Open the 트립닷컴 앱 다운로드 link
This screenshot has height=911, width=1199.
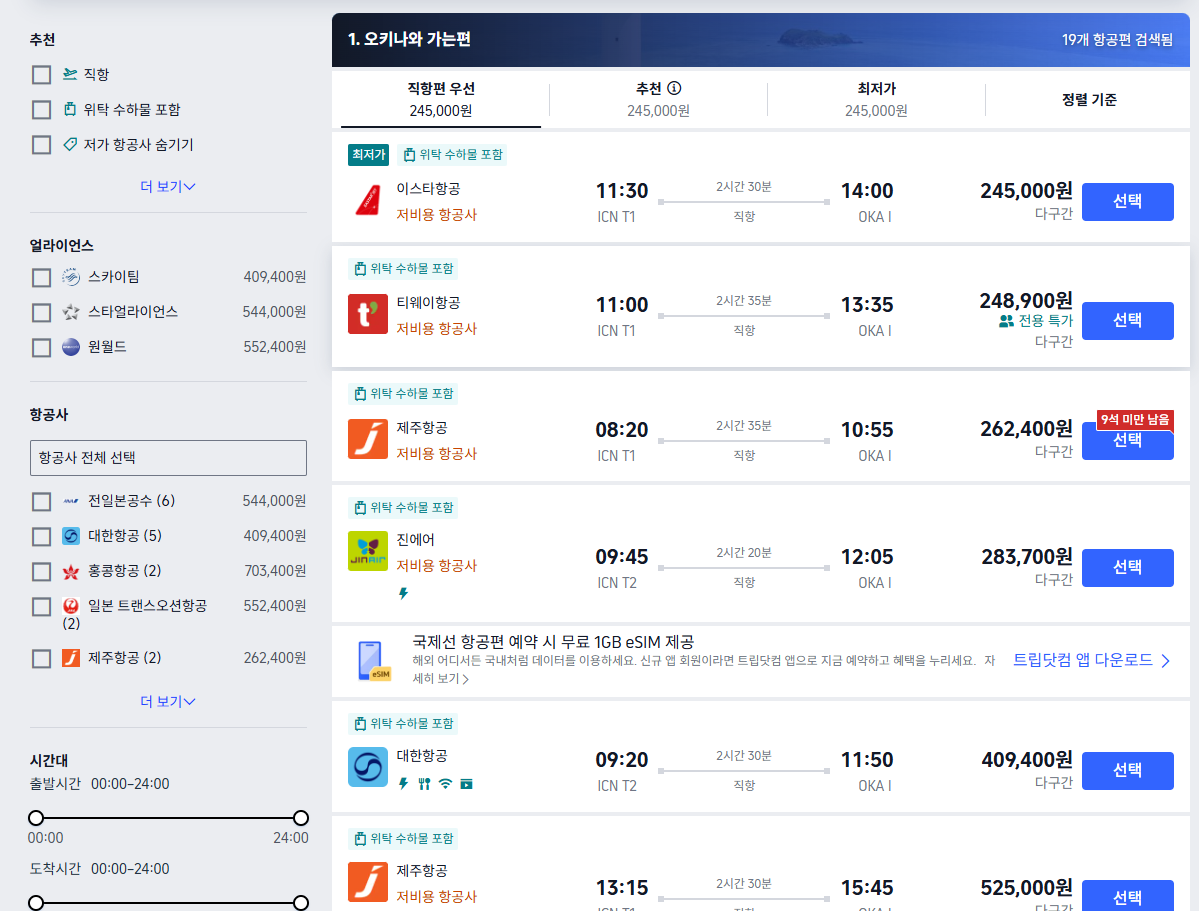1091,660
